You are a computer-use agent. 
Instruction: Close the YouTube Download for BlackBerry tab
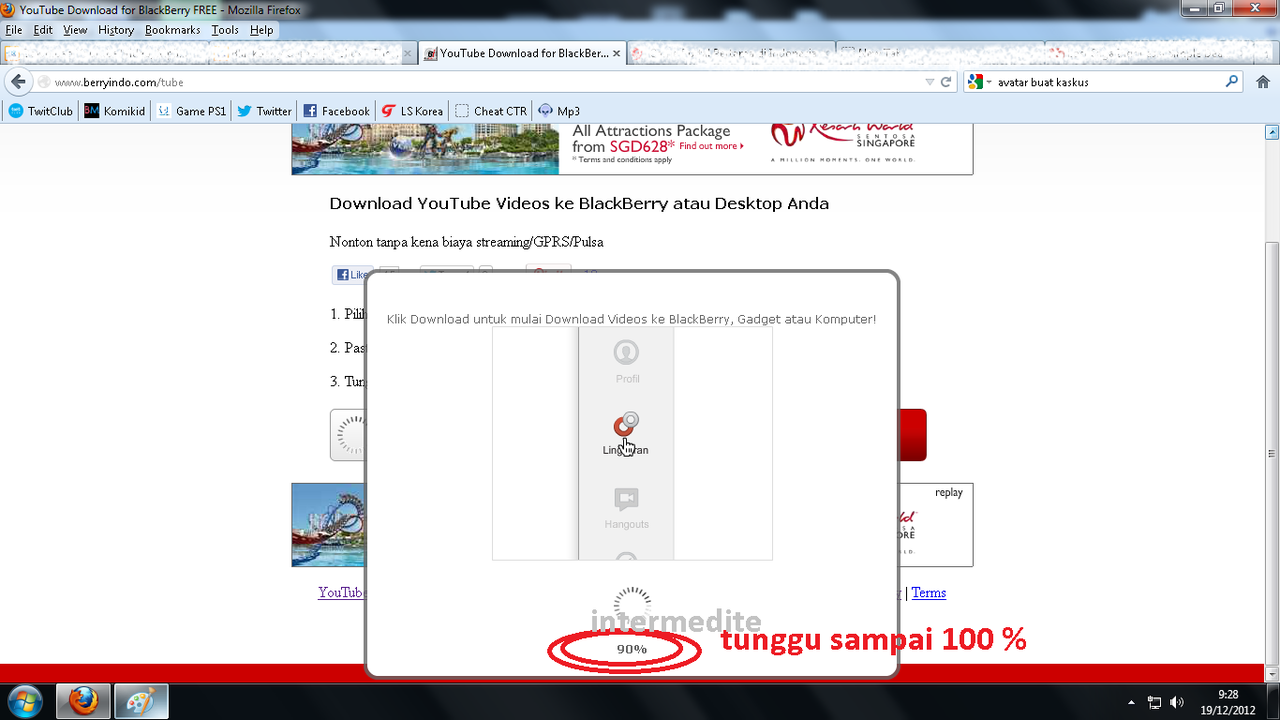[616, 54]
